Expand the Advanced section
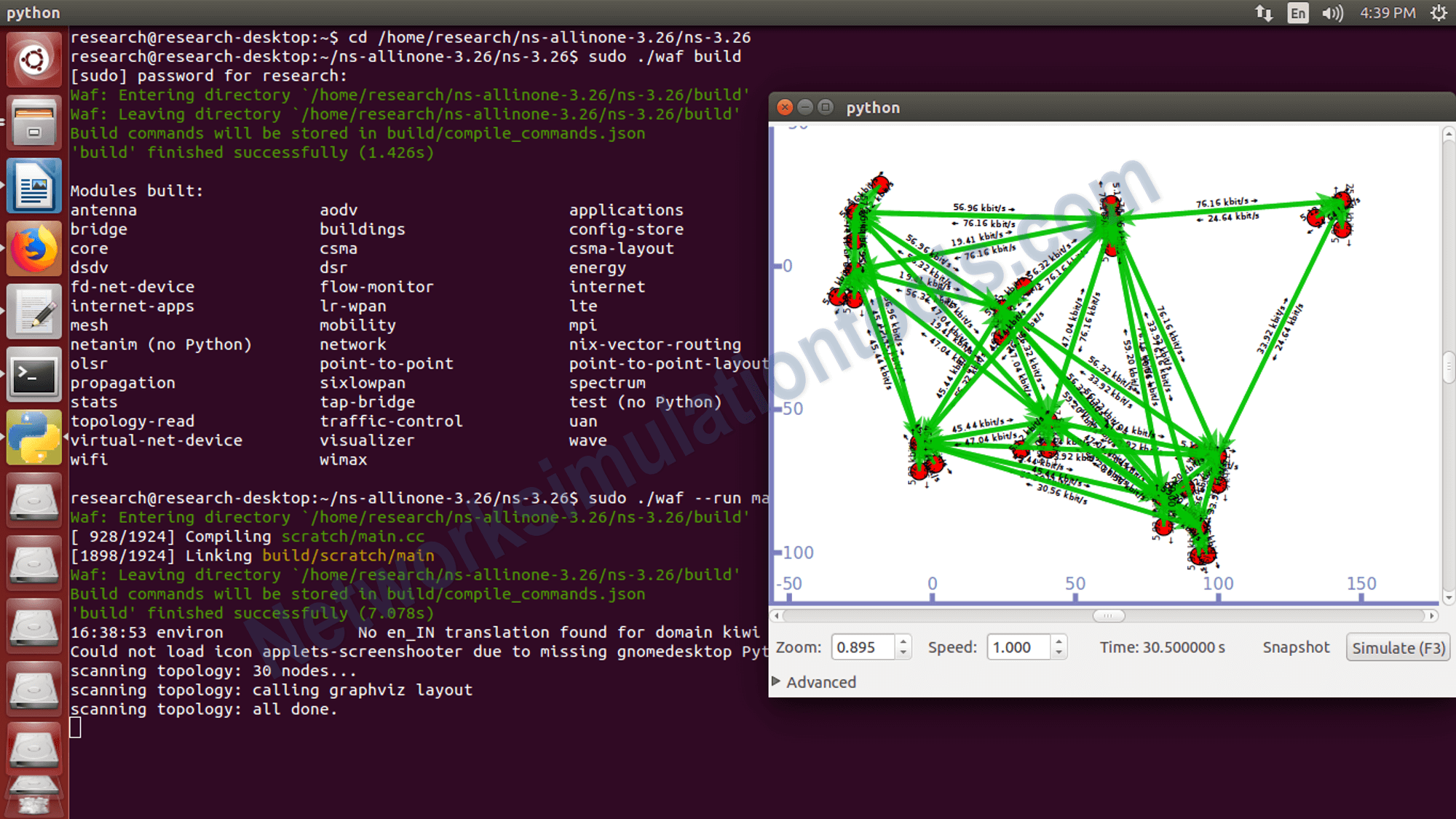Screen dimensions: 1456x819 point(815,682)
